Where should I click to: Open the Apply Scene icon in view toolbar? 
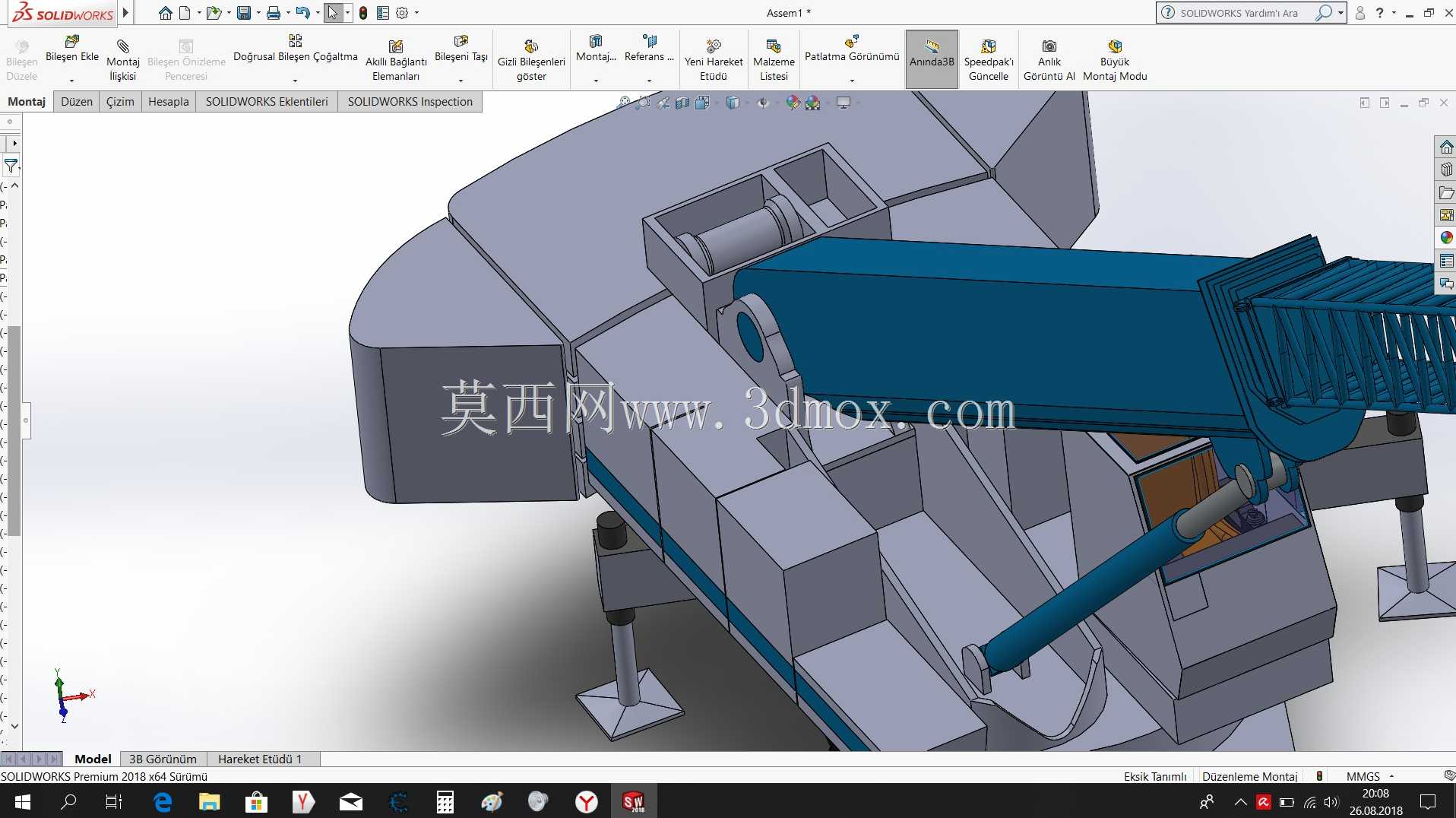(x=813, y=103)
